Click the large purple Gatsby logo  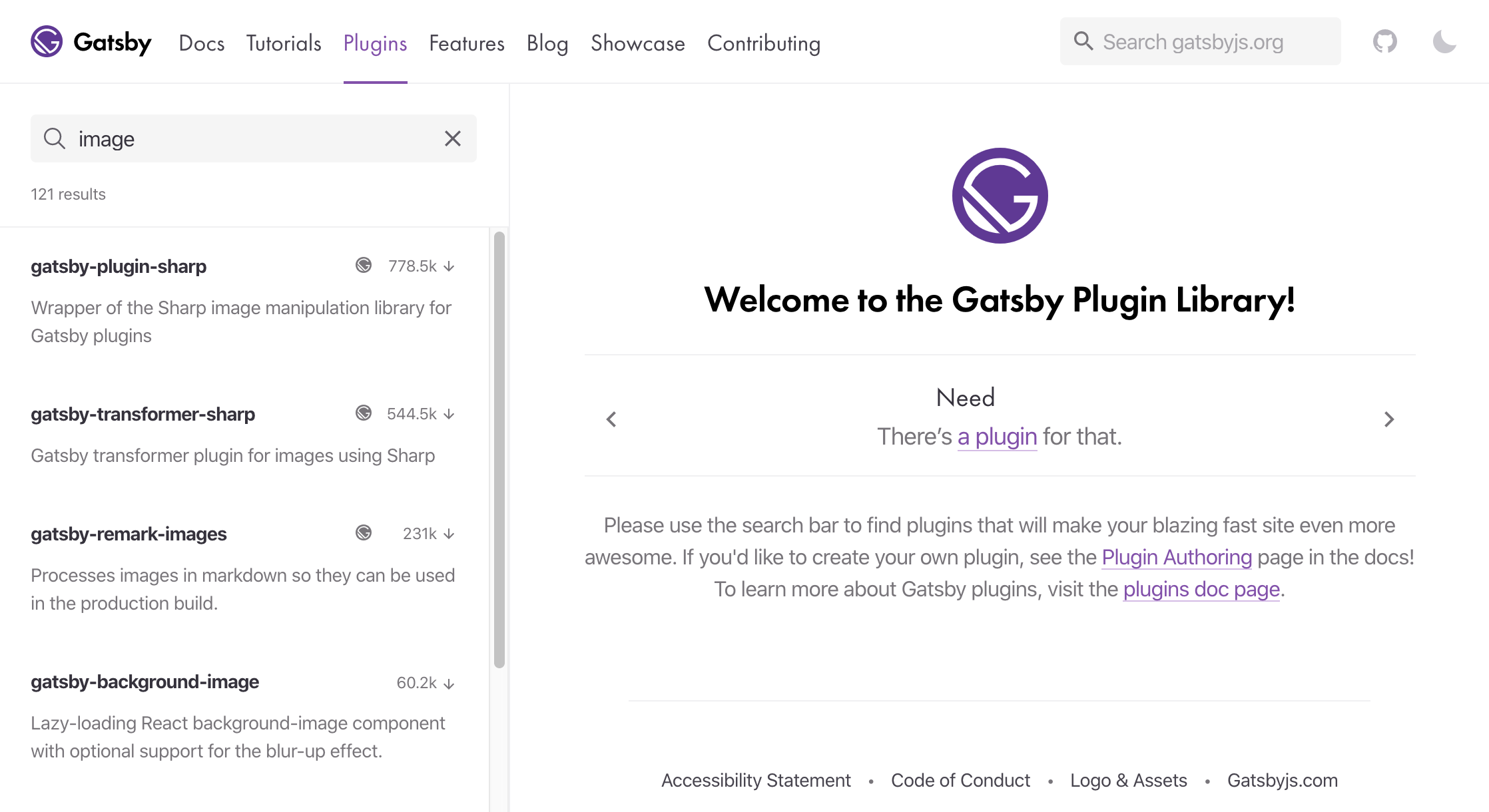pos(1000,196)
